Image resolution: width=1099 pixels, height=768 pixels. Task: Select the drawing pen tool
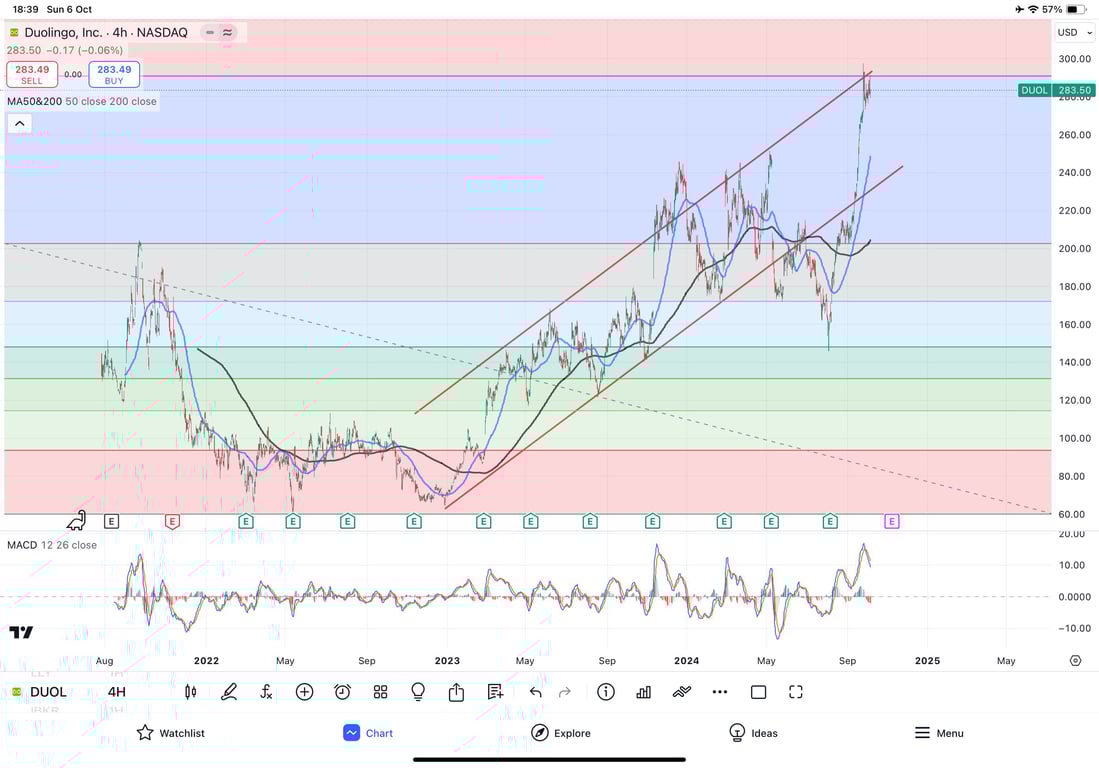[228, 692]
